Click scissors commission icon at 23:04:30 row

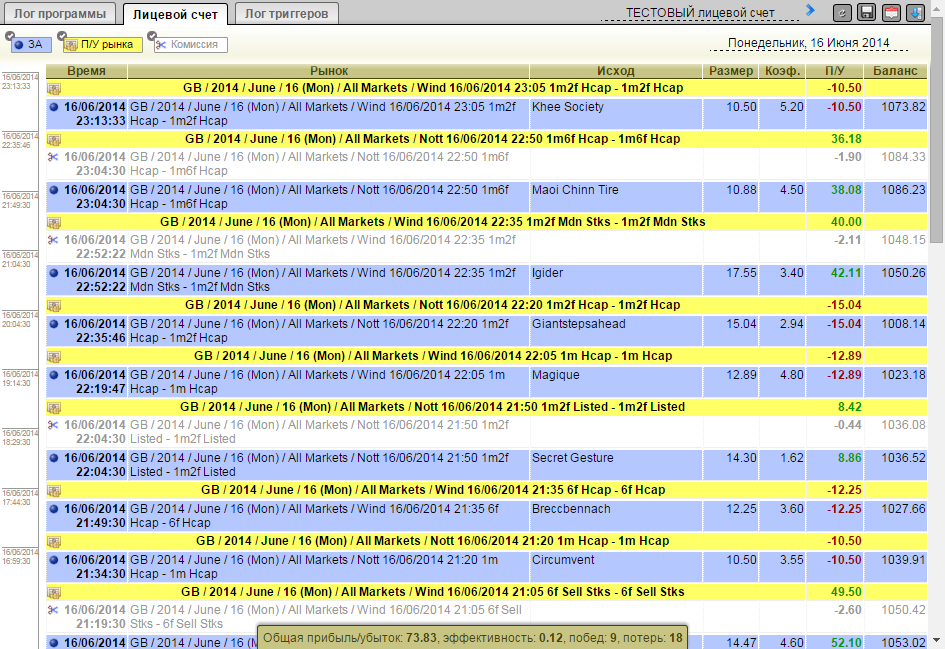point(53,157)
